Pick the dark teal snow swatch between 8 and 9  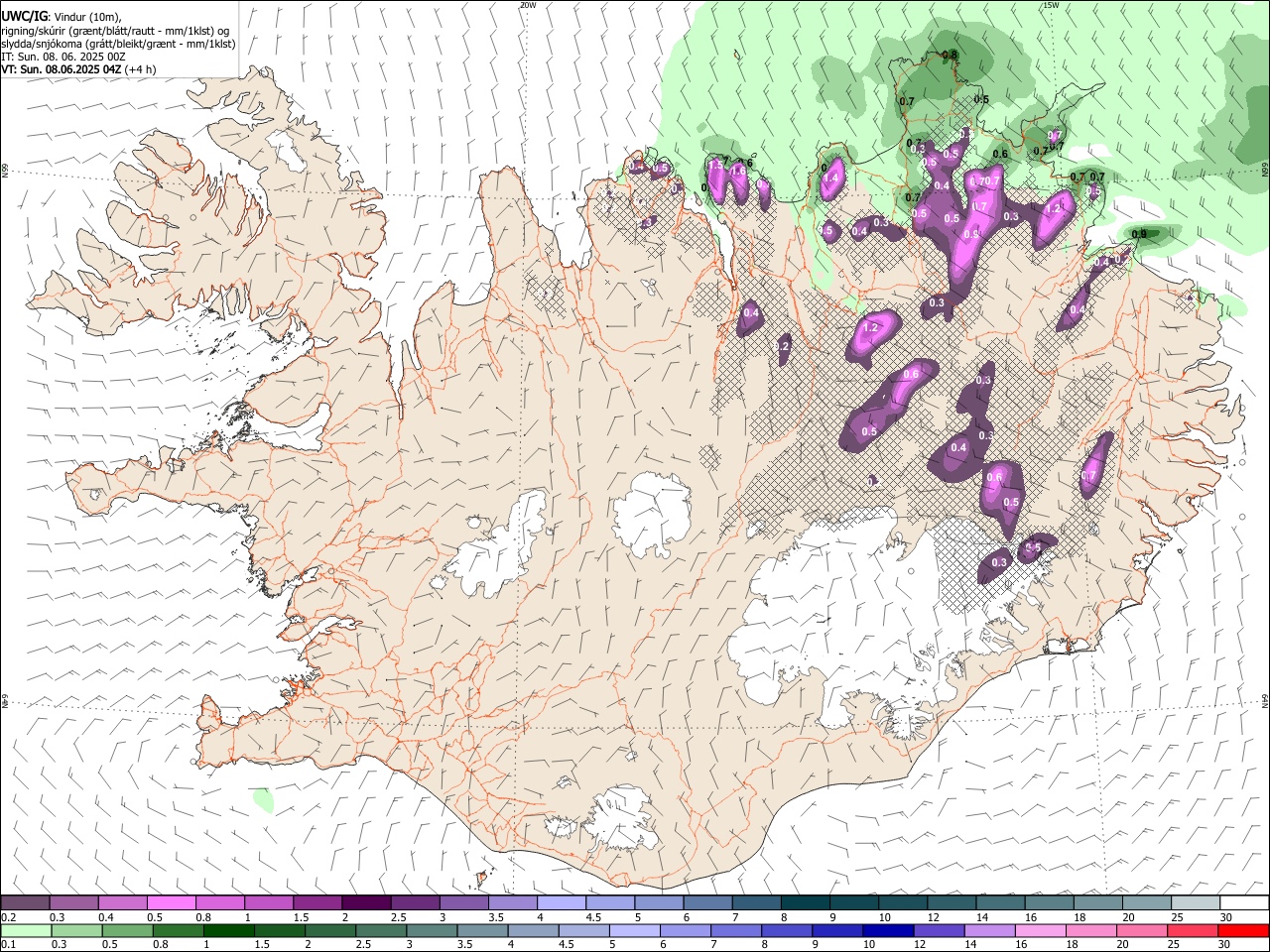pyautogui.click(x=805, y=903)
